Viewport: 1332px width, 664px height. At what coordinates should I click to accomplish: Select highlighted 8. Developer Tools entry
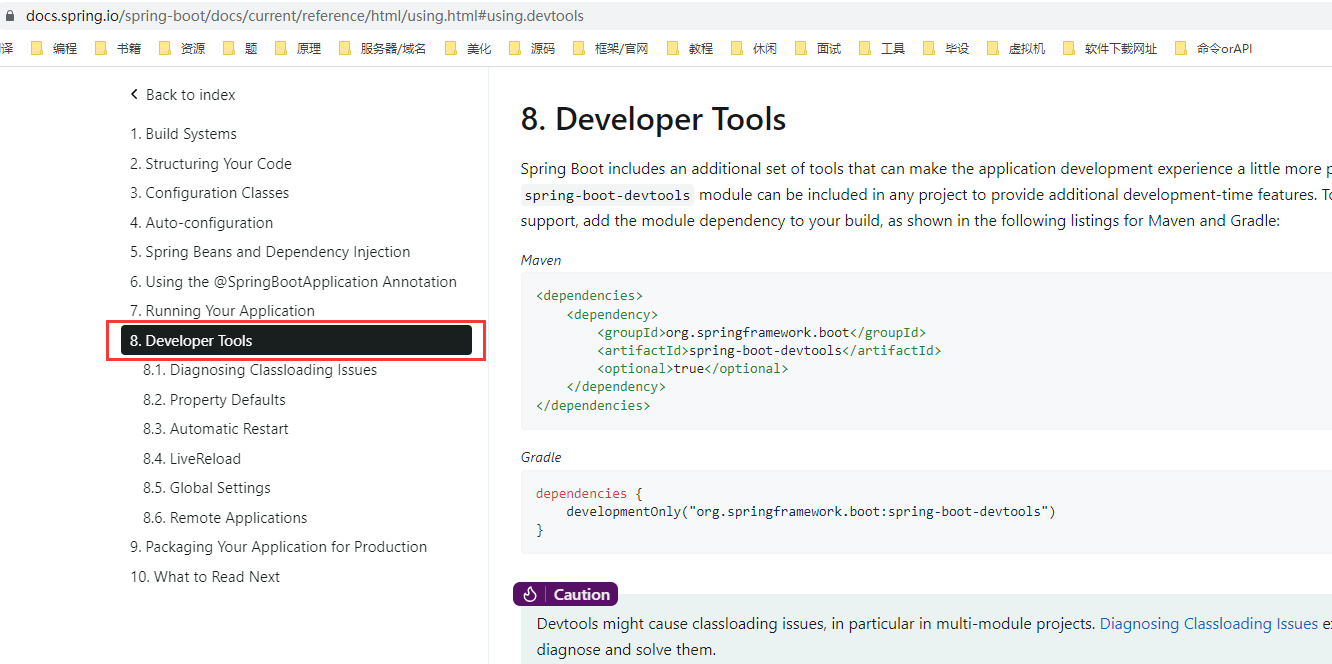pos(296,340)
